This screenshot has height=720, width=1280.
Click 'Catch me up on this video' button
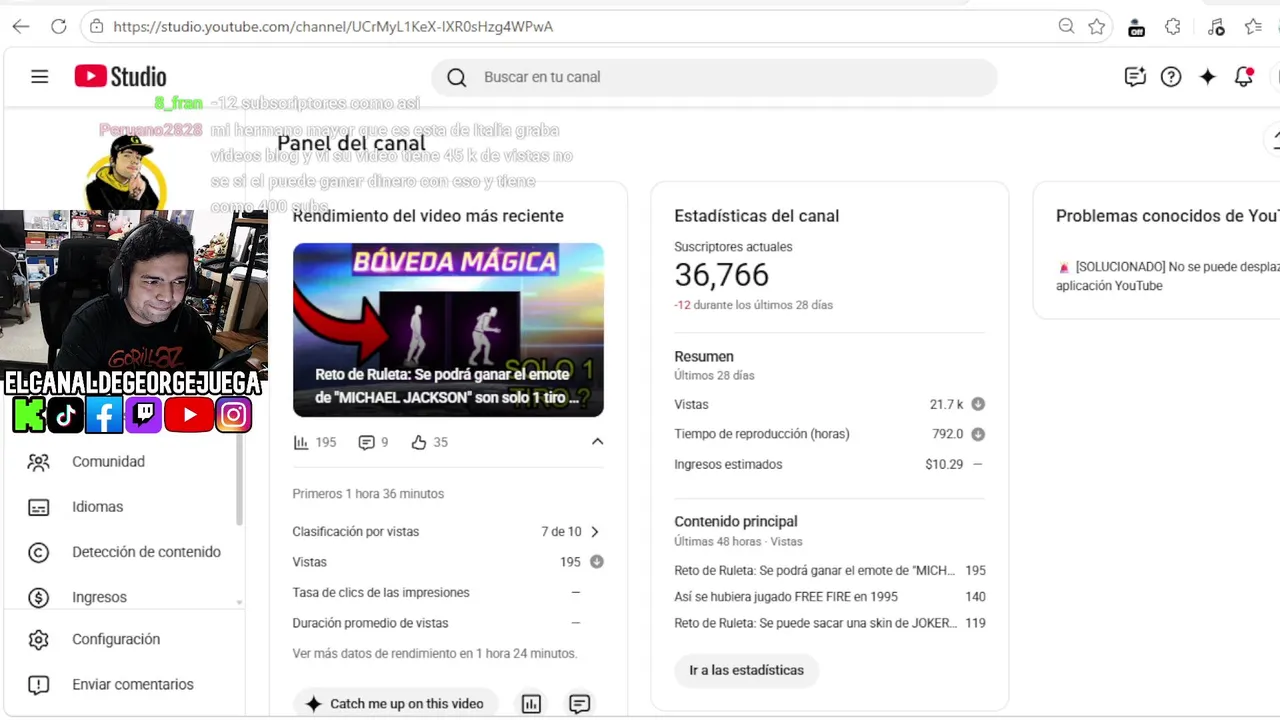click(395, 704)
